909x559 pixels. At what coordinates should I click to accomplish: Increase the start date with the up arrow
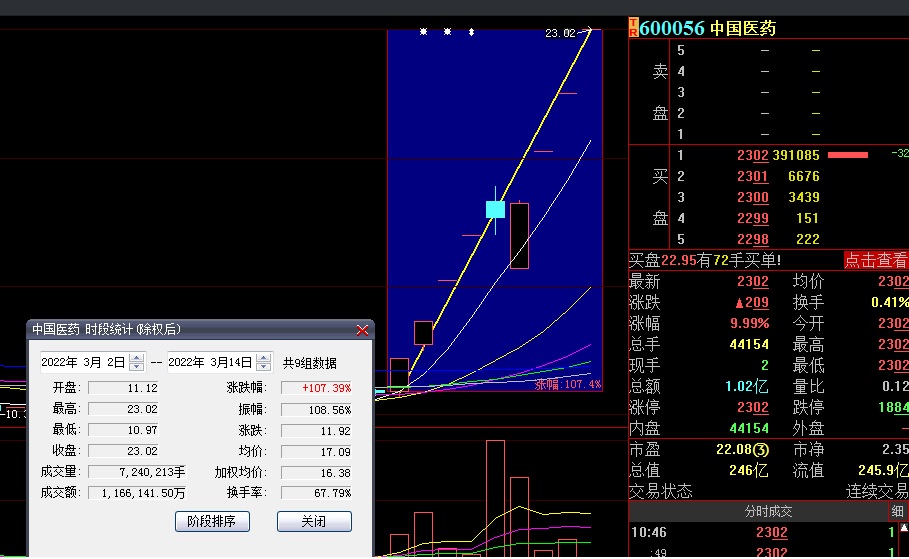click(x=137, y=357)
